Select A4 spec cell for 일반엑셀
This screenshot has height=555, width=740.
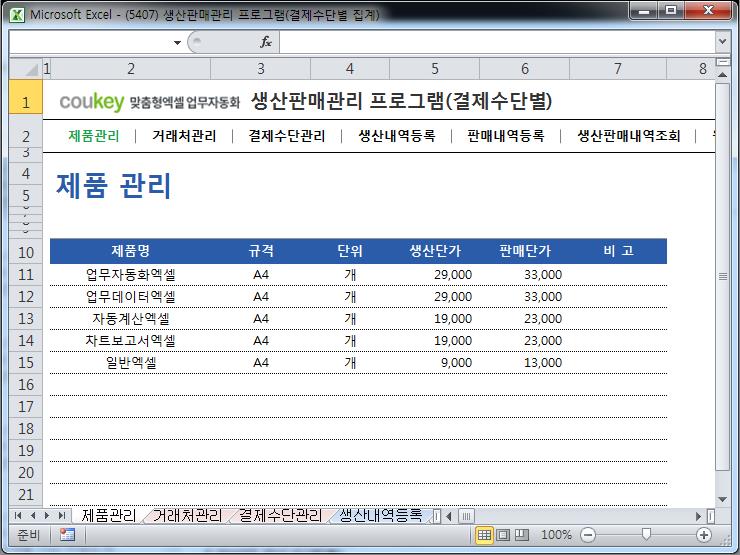coord(261,363)
